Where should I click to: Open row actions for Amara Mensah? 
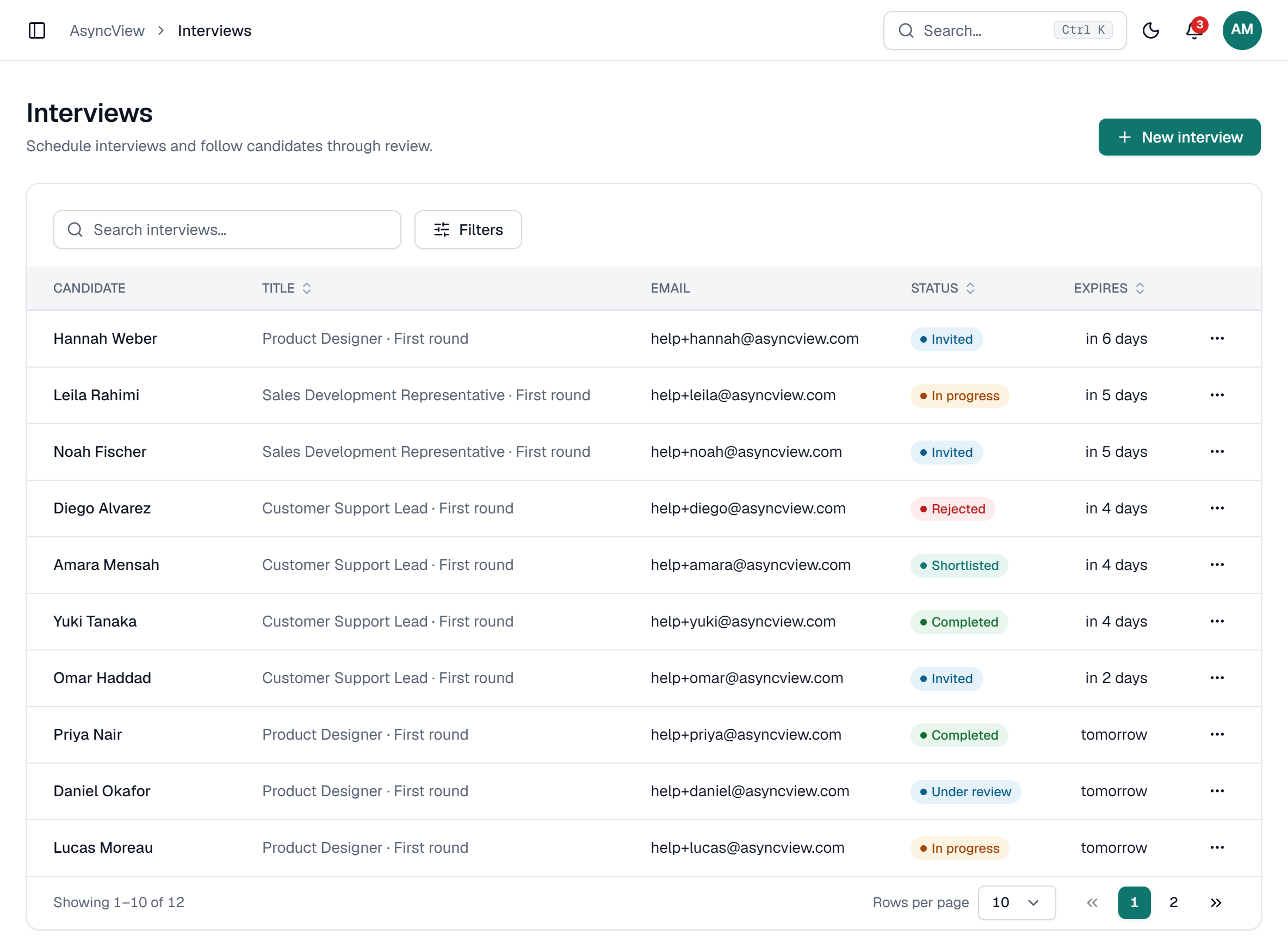coord(1217,565)
